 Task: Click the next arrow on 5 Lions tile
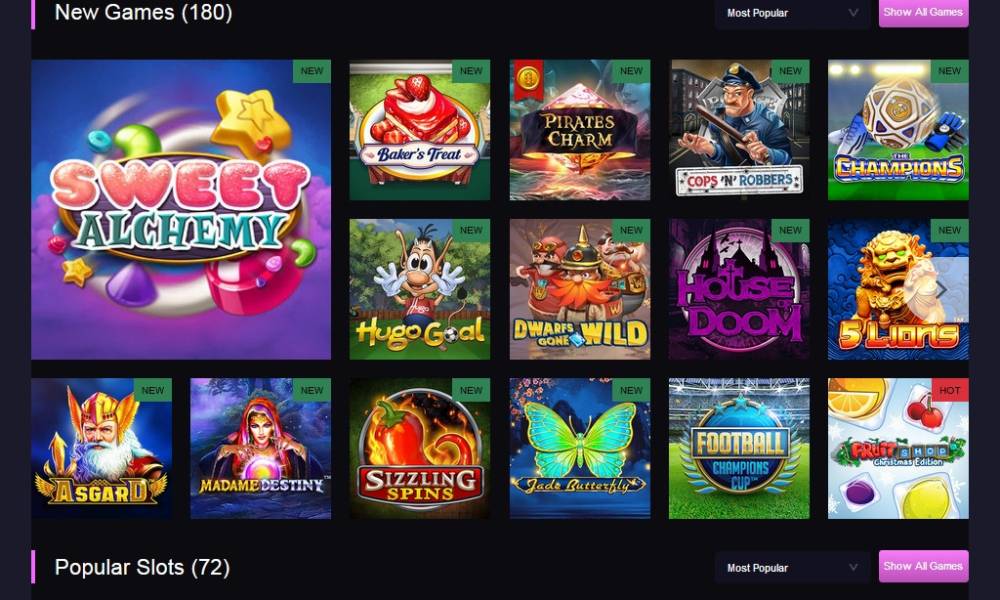941,290
